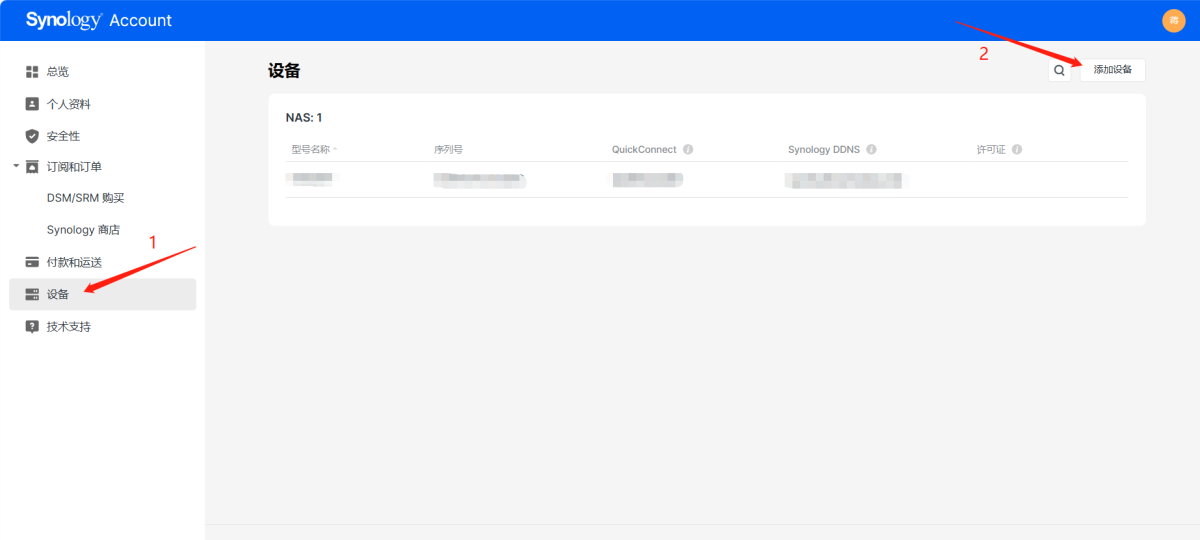Click the 付款和运送 card icon
The image size is (1200, 540).
click(32, 262)
